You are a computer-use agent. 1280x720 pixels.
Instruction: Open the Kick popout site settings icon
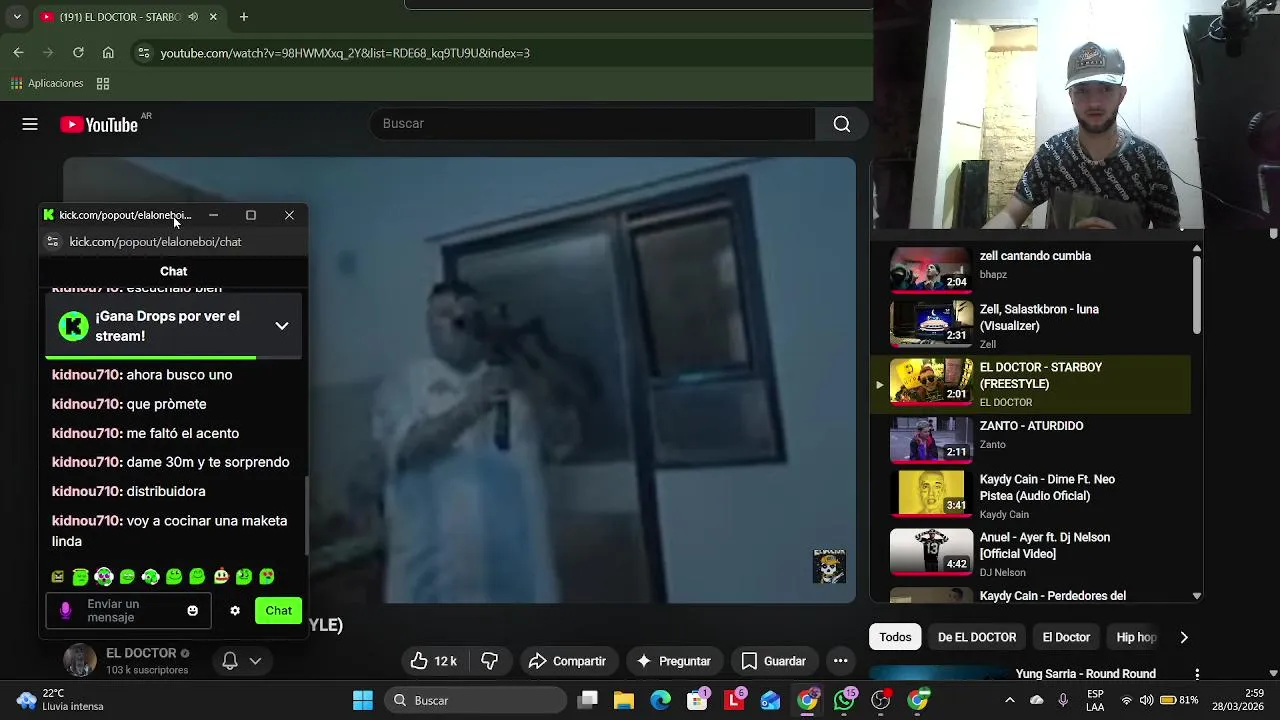tap(53, 242)
